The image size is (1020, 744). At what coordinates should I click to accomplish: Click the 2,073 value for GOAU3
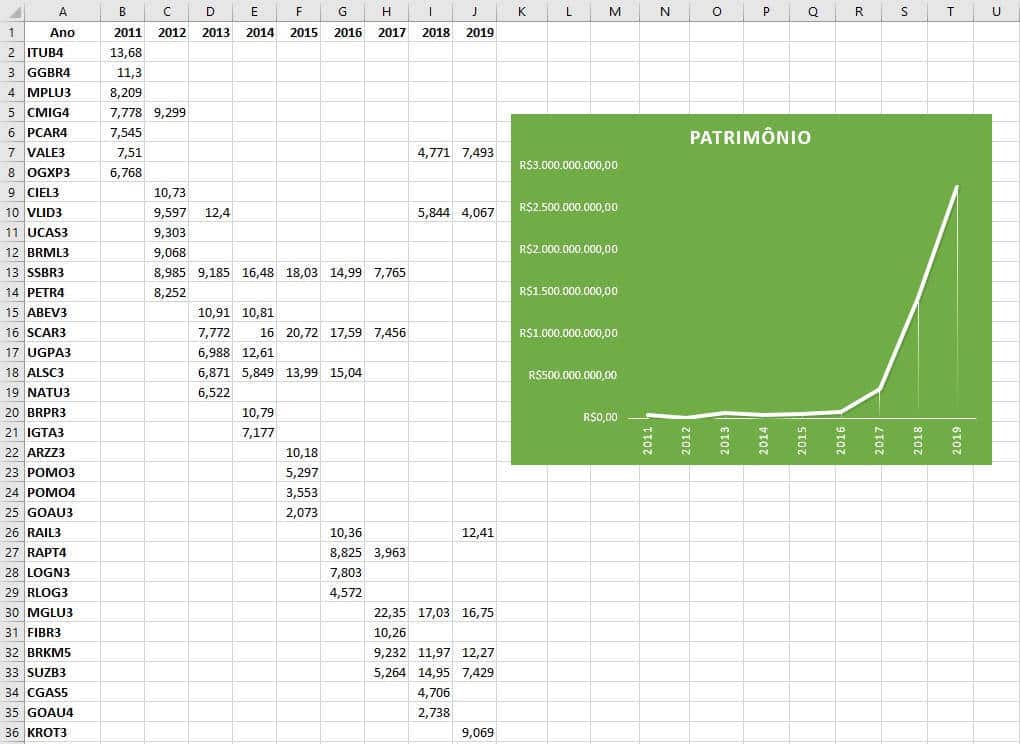click(299, 512)
